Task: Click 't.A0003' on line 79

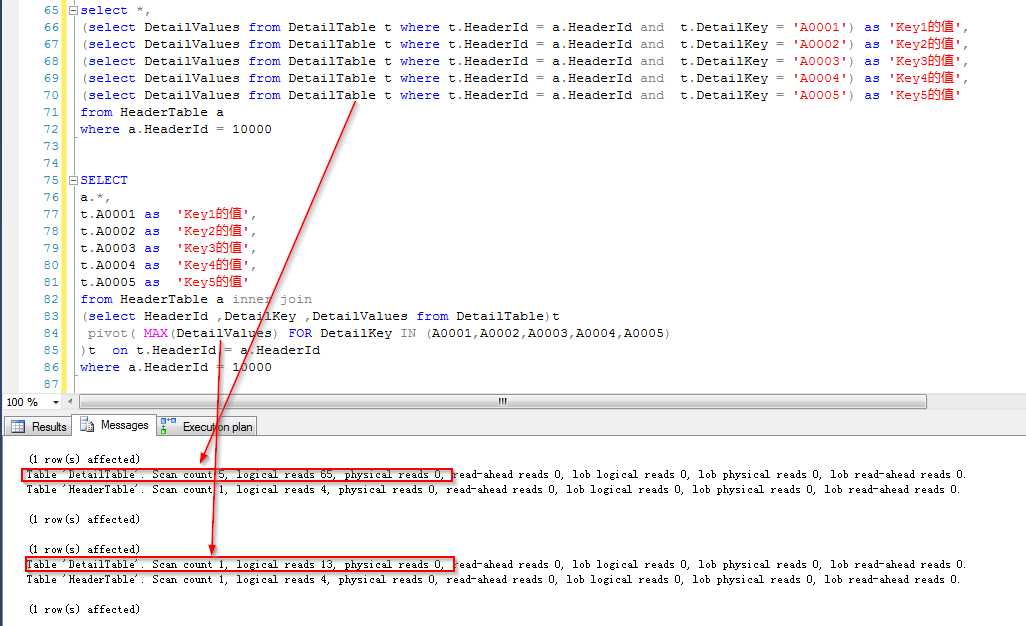Action: (107, 249)
